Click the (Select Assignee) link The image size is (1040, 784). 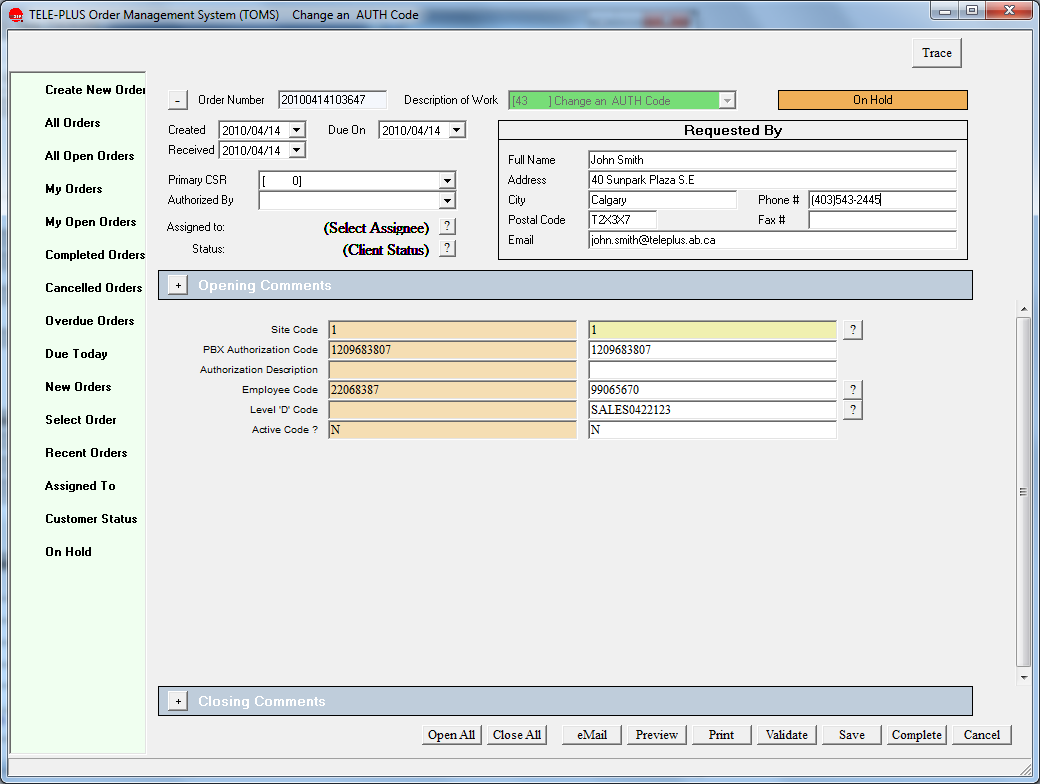376,228
